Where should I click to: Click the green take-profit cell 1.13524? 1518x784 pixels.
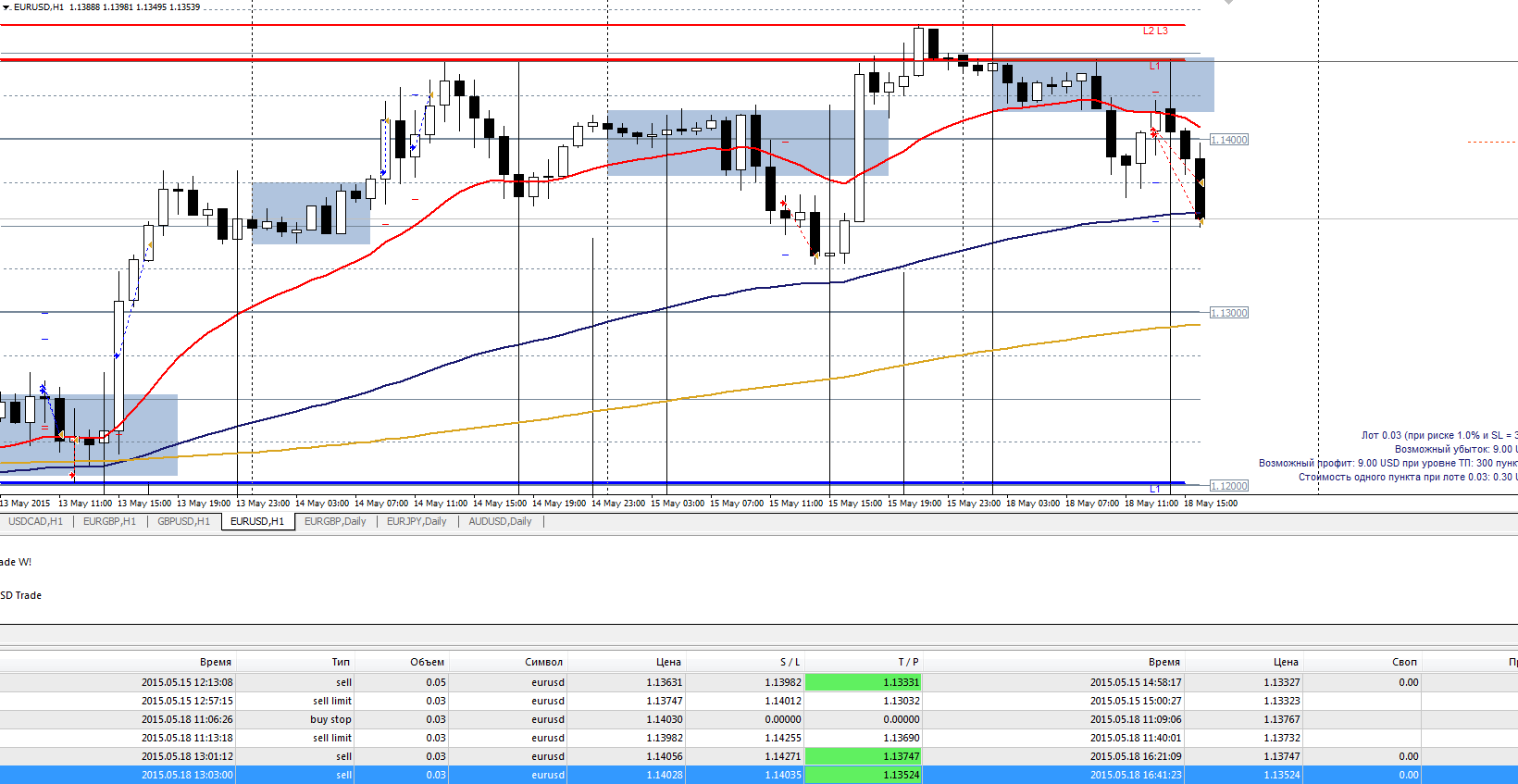tap(863, 775)
